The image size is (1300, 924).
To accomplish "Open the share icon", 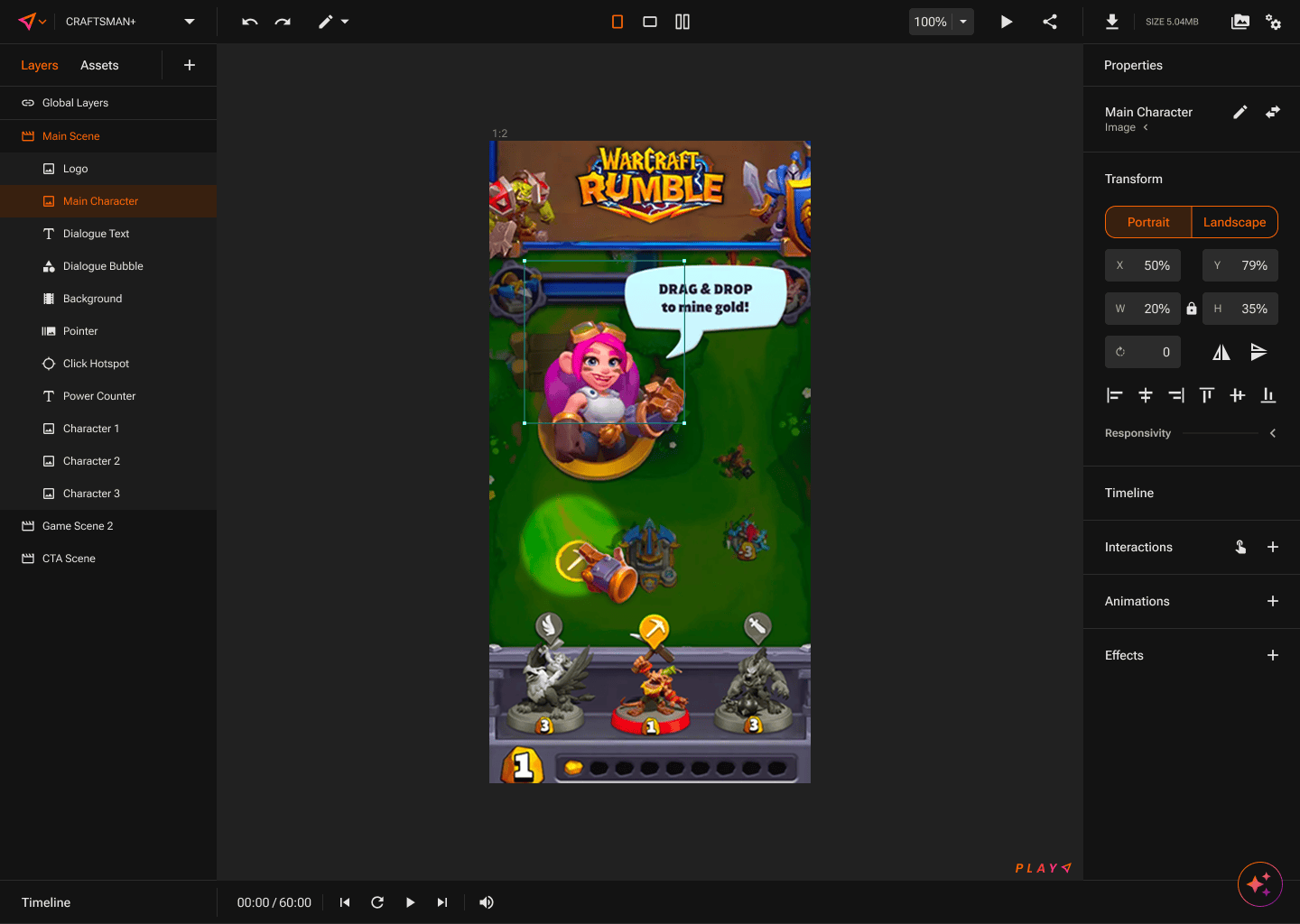I will coord(1050,22).
